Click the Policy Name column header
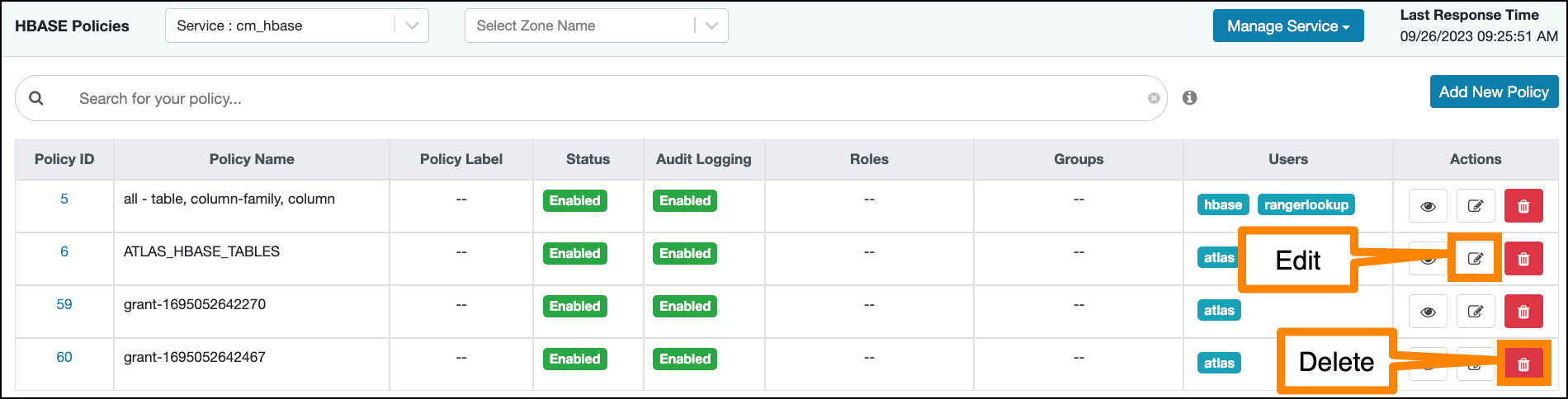Screen dimensions: 1568x399 [x=252, y=159]
